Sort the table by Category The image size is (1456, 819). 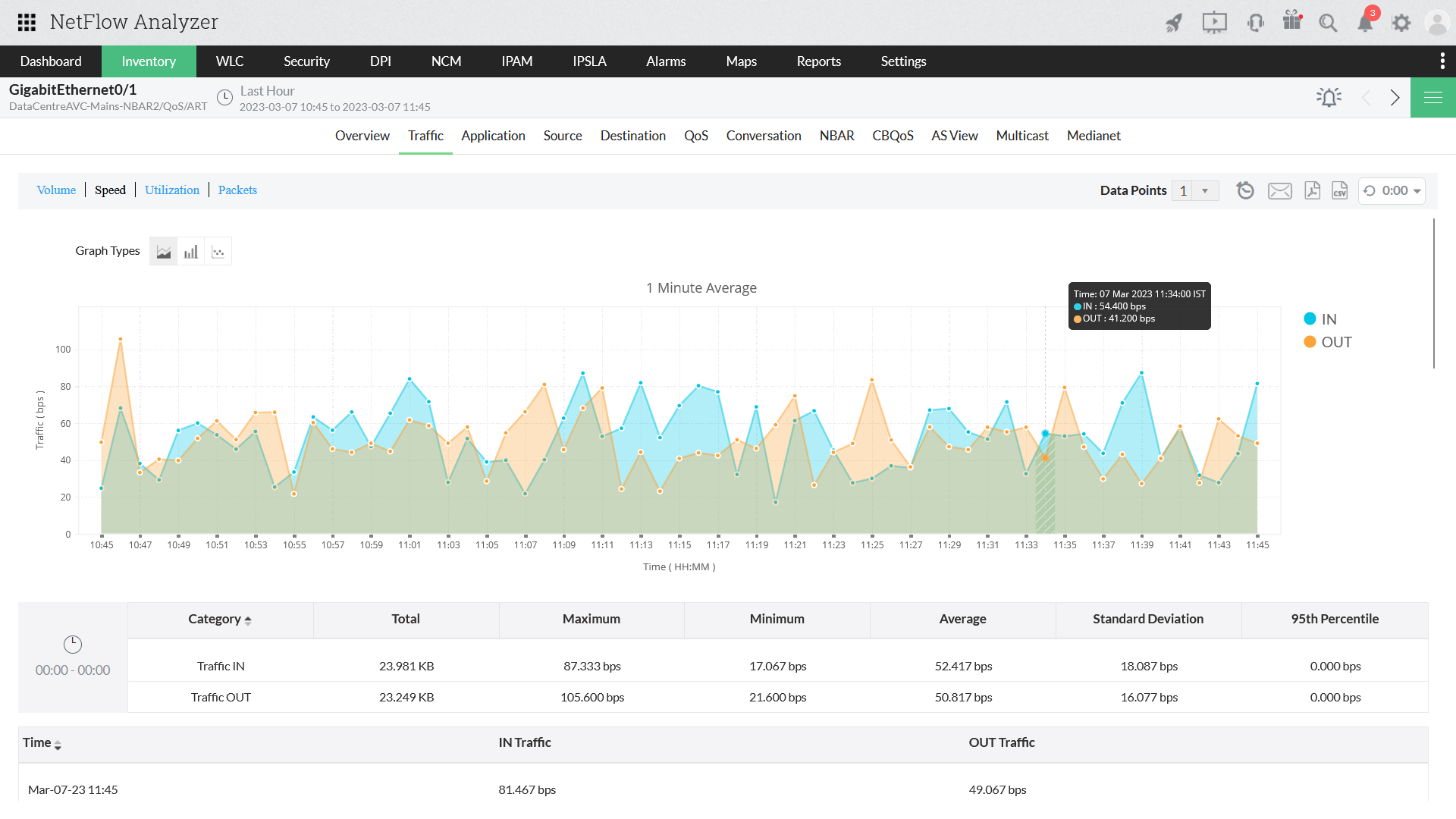(x=220, y=619)
